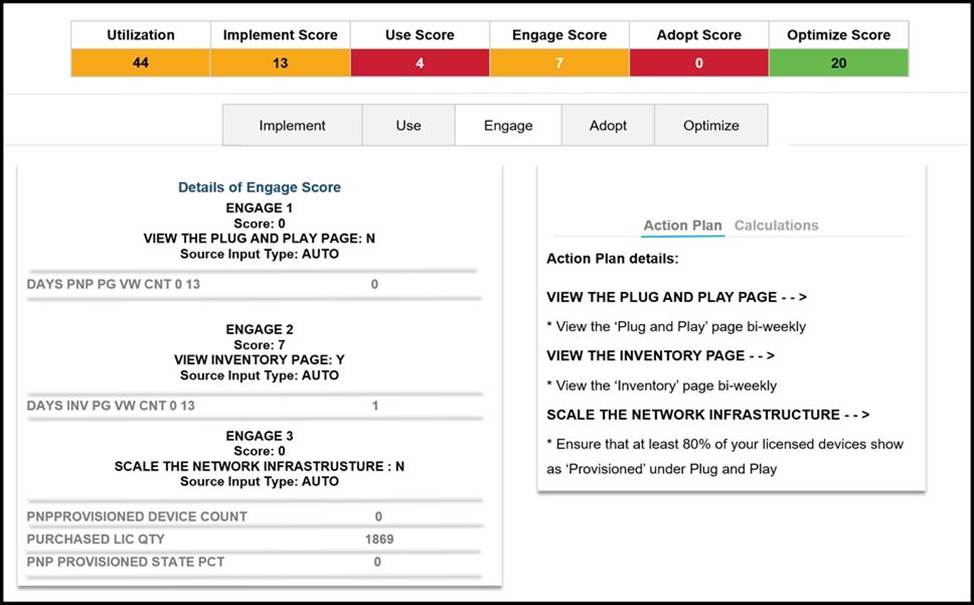The image size is (974, 605).
Task: Click the Optimize Score column header
Action: [x=838, y=35]
